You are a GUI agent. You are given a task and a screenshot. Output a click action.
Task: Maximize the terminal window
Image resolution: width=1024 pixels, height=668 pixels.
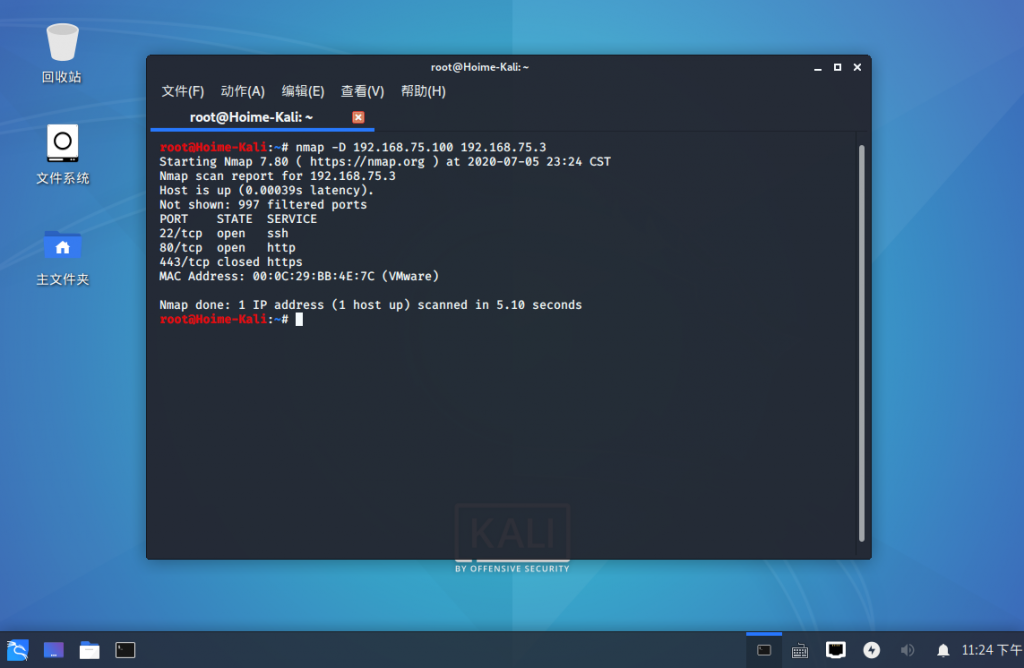(x=837, y=67)
